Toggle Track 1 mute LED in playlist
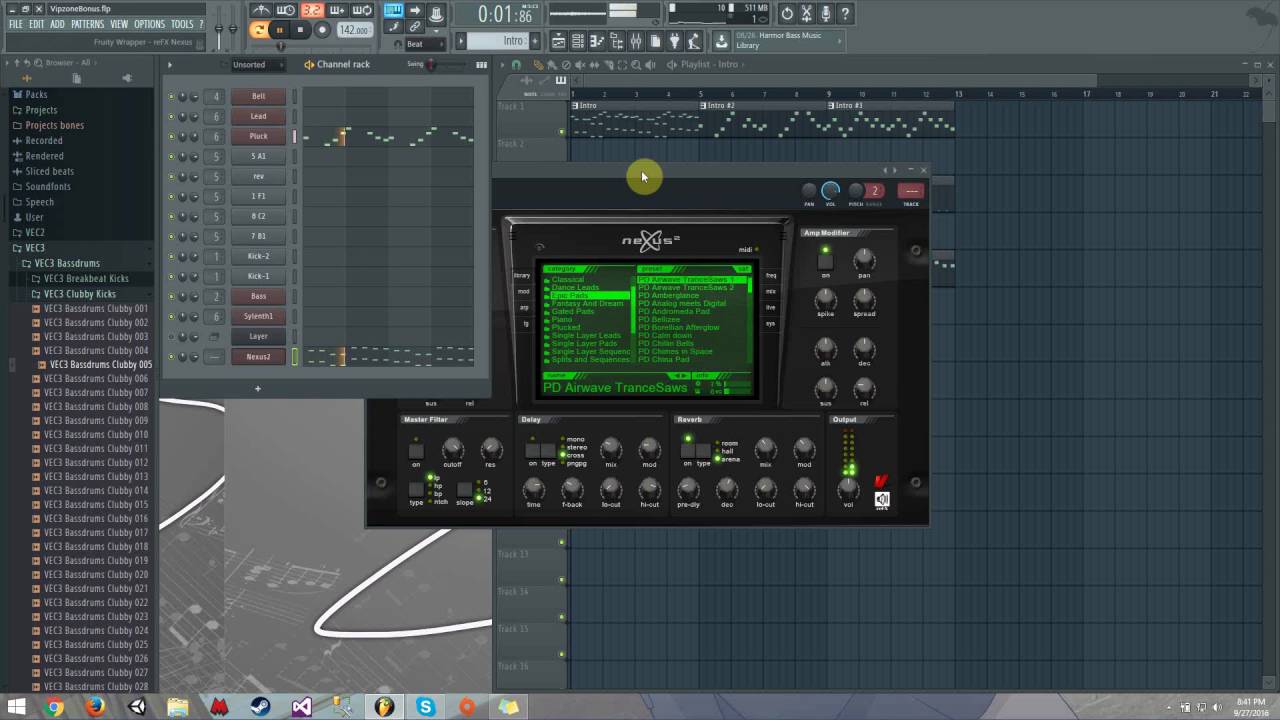Screen dimensions: 1280x720 click(x=561, y=131)
